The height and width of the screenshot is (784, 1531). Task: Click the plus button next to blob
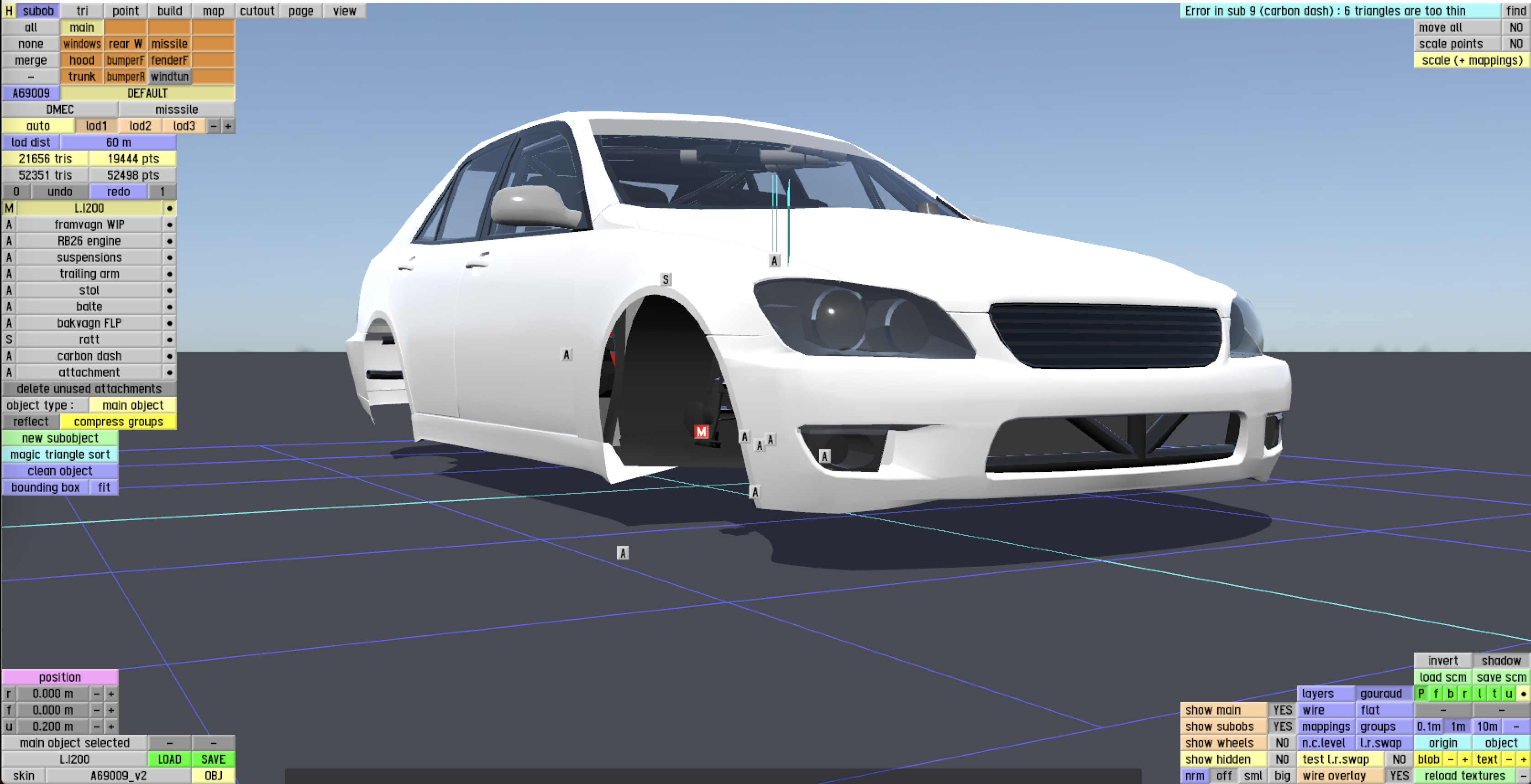[x=1465, y=760]
